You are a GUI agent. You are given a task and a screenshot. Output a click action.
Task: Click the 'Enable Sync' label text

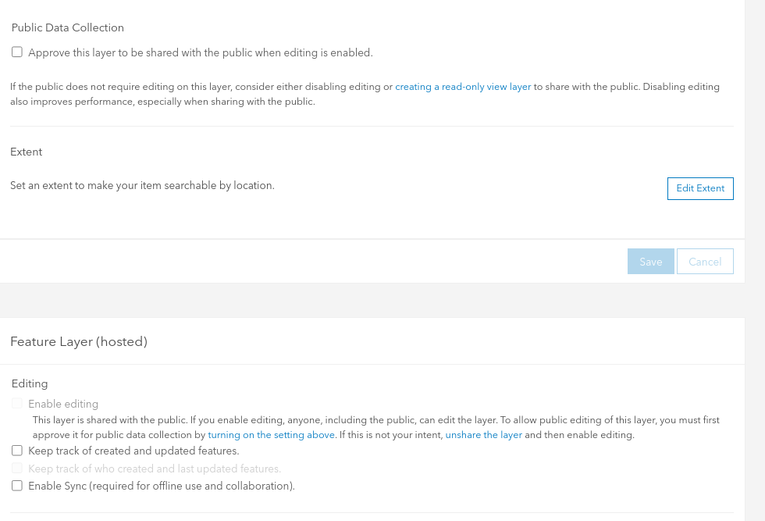coord(161,486)
